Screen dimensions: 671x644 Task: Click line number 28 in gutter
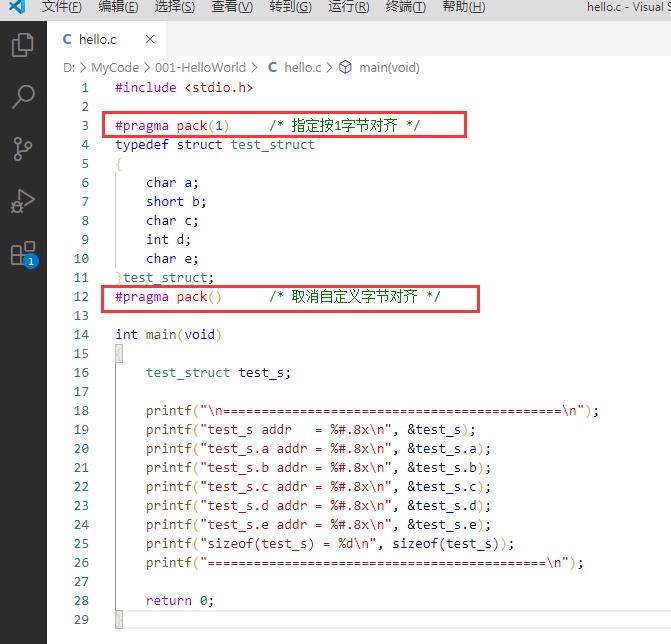pos(81,601)
